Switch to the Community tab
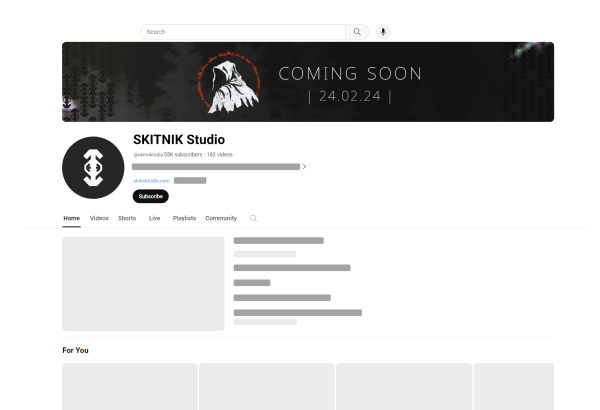The image size is (600, 410). 221,218
